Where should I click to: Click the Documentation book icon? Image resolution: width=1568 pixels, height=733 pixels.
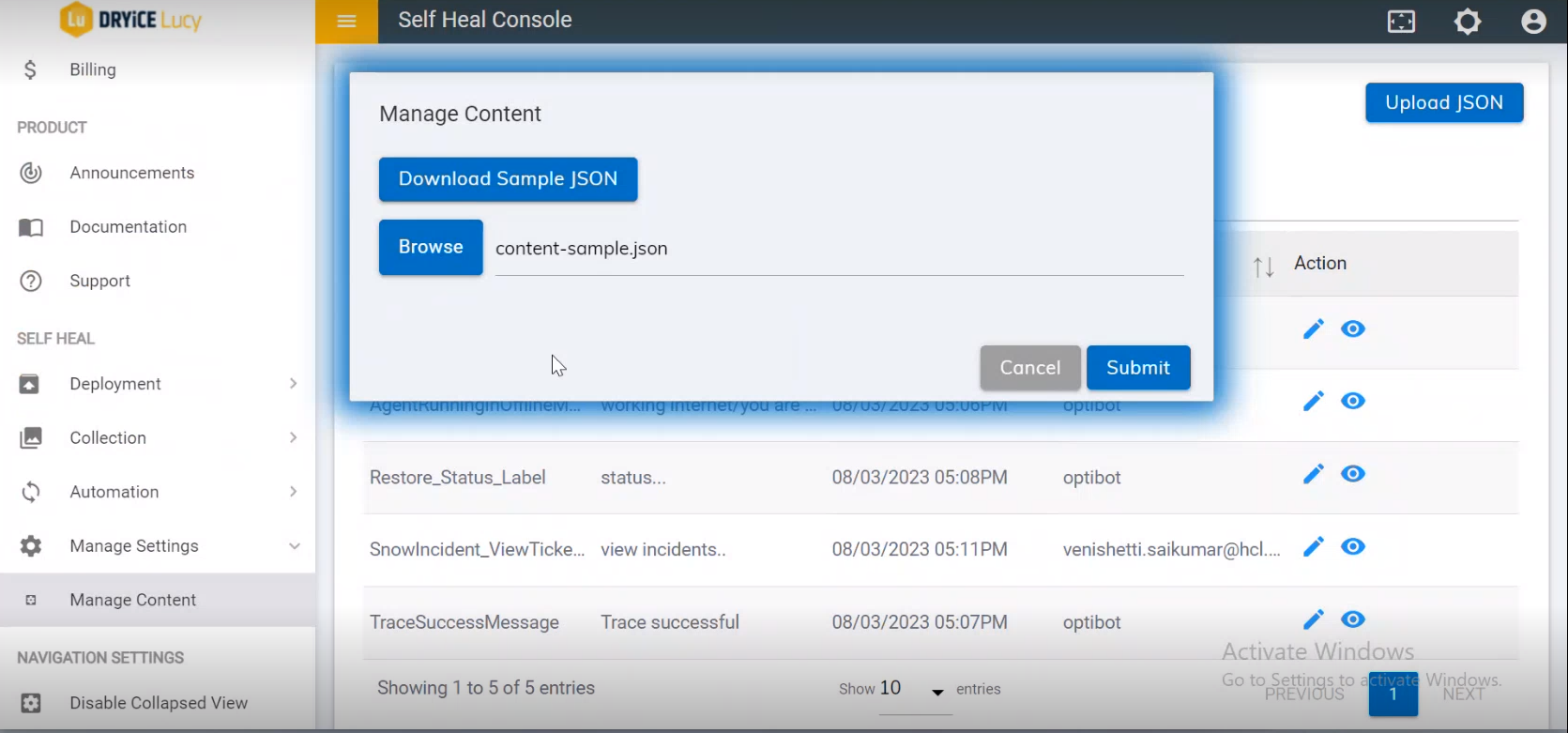tap(31, 227)
